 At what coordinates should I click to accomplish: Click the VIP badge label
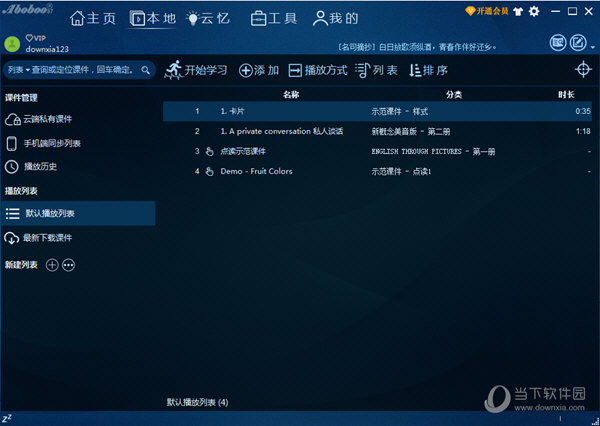click(x=36, y=38)
